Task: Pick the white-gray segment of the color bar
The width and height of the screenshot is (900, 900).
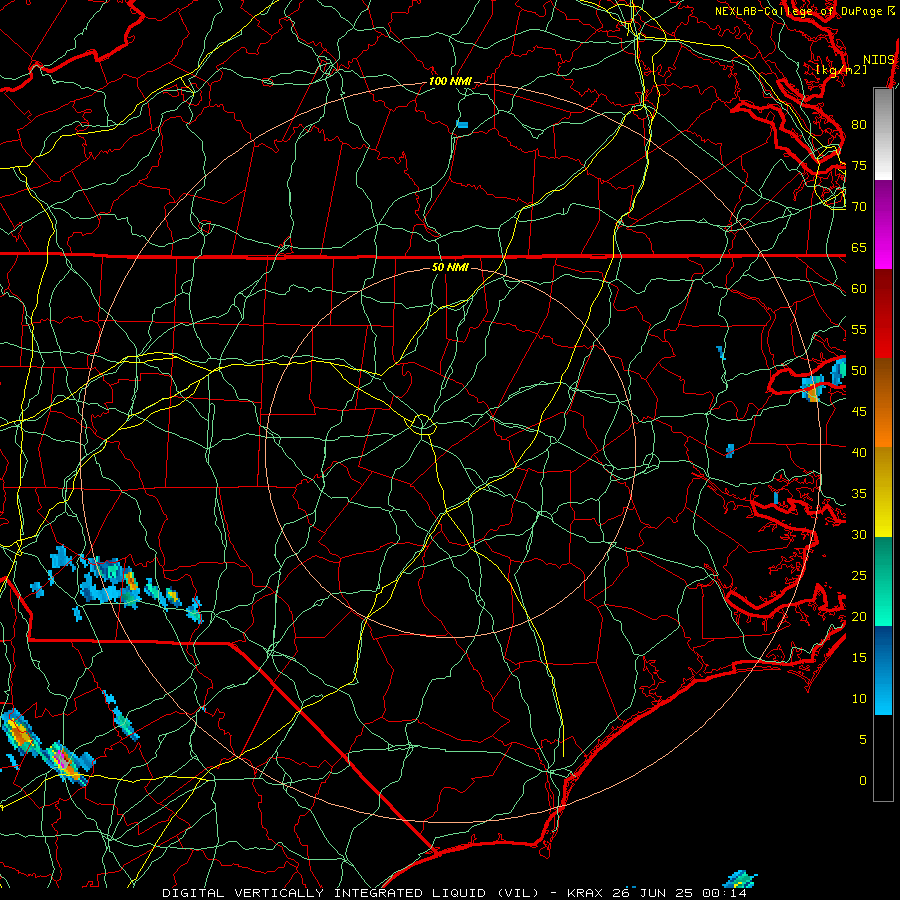Action: click(x=883, y=134)
